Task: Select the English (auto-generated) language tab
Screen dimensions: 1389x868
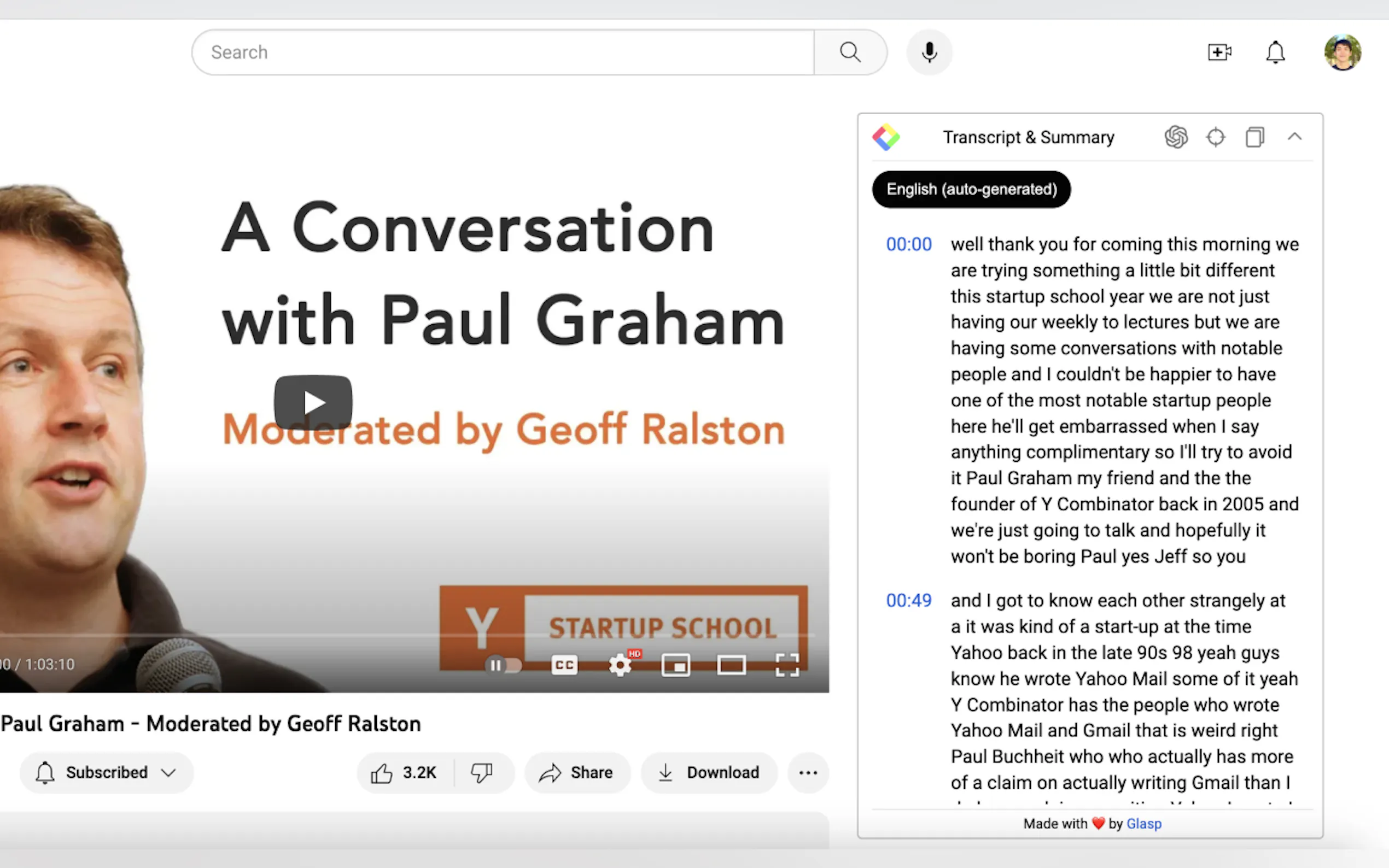Action: pyautogui.click(x=971, y=190)
